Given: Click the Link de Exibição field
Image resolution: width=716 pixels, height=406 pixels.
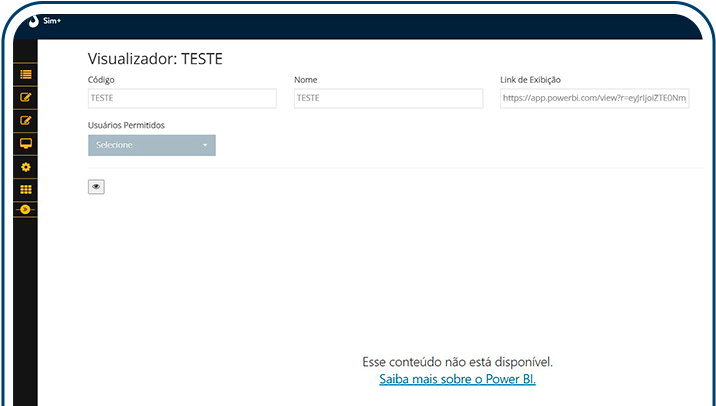Looking at the screenshot, I should tap(595, 98).
